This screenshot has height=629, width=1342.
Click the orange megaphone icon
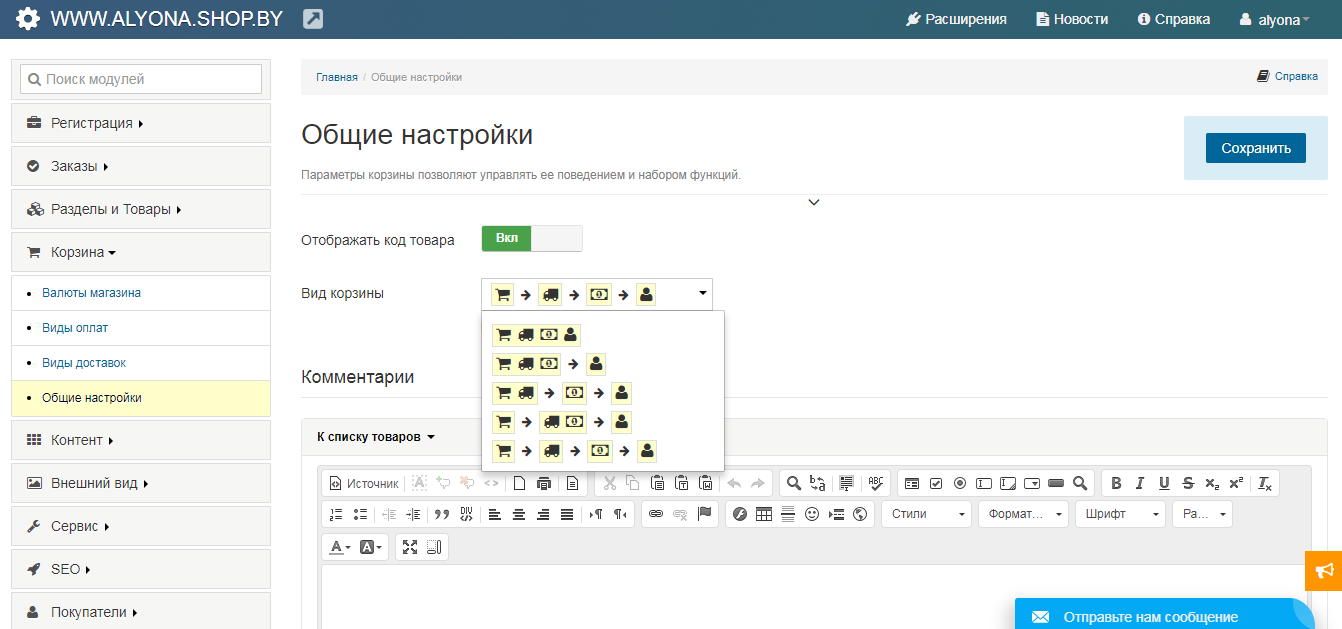pos(1324,570)
